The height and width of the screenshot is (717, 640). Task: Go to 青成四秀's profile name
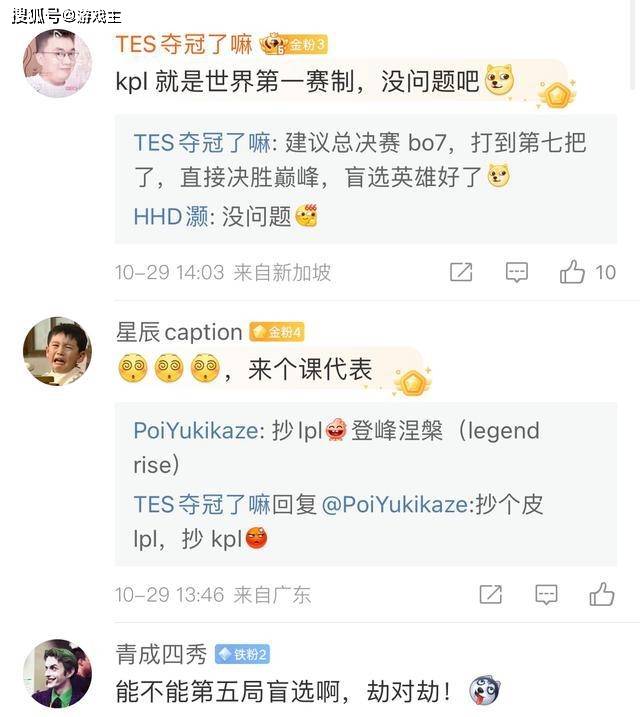161,654
